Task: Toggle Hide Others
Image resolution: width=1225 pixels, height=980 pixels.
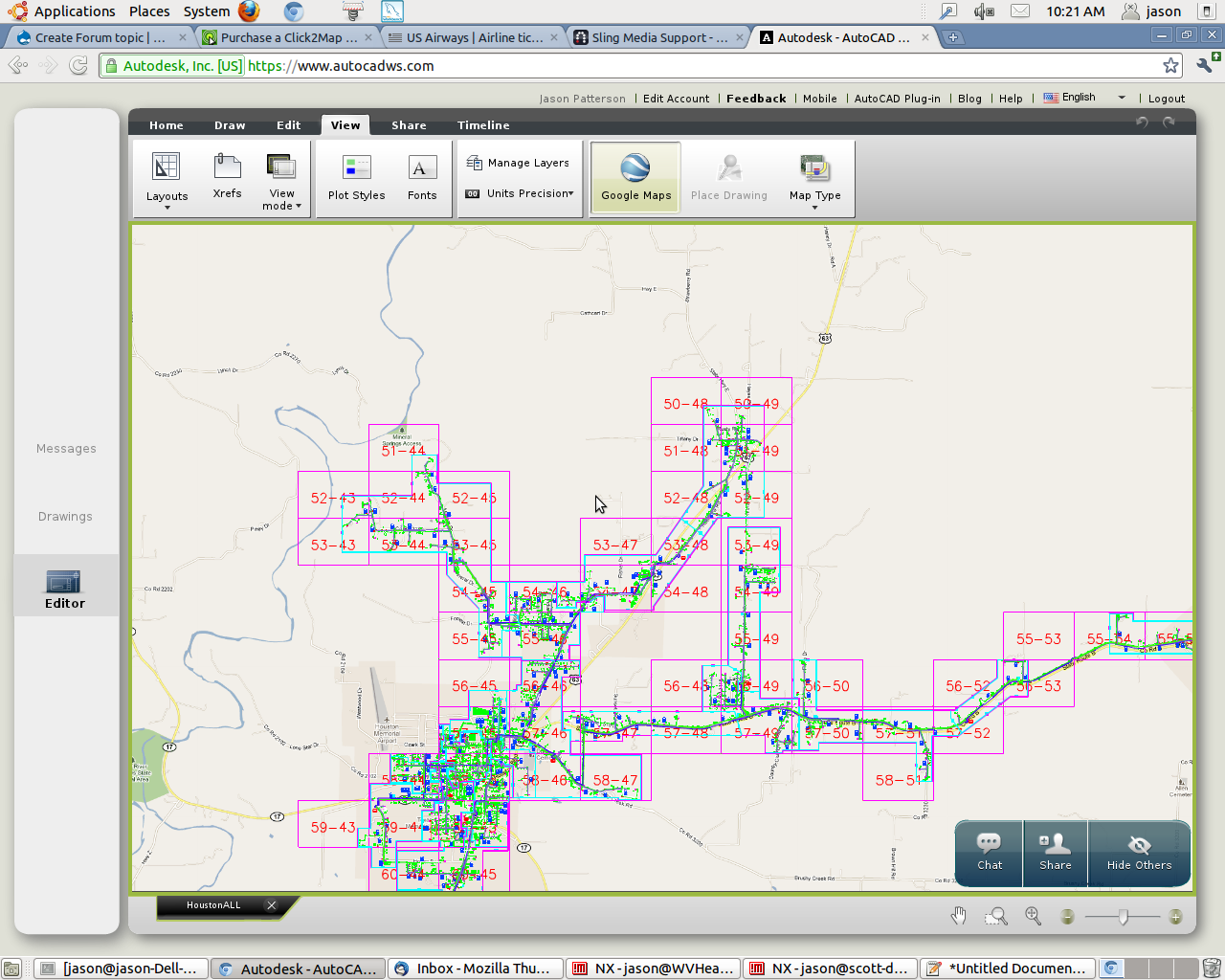Action: 1139,852
